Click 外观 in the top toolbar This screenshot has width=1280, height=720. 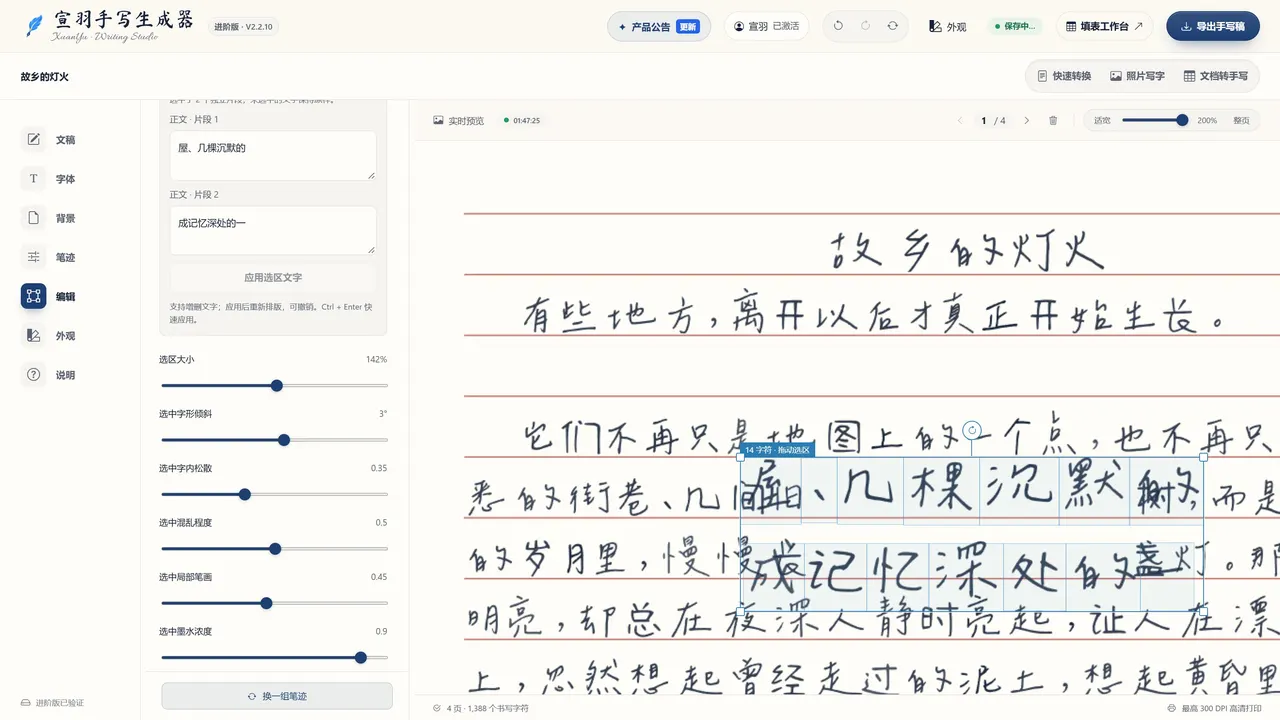coord(947,27)
